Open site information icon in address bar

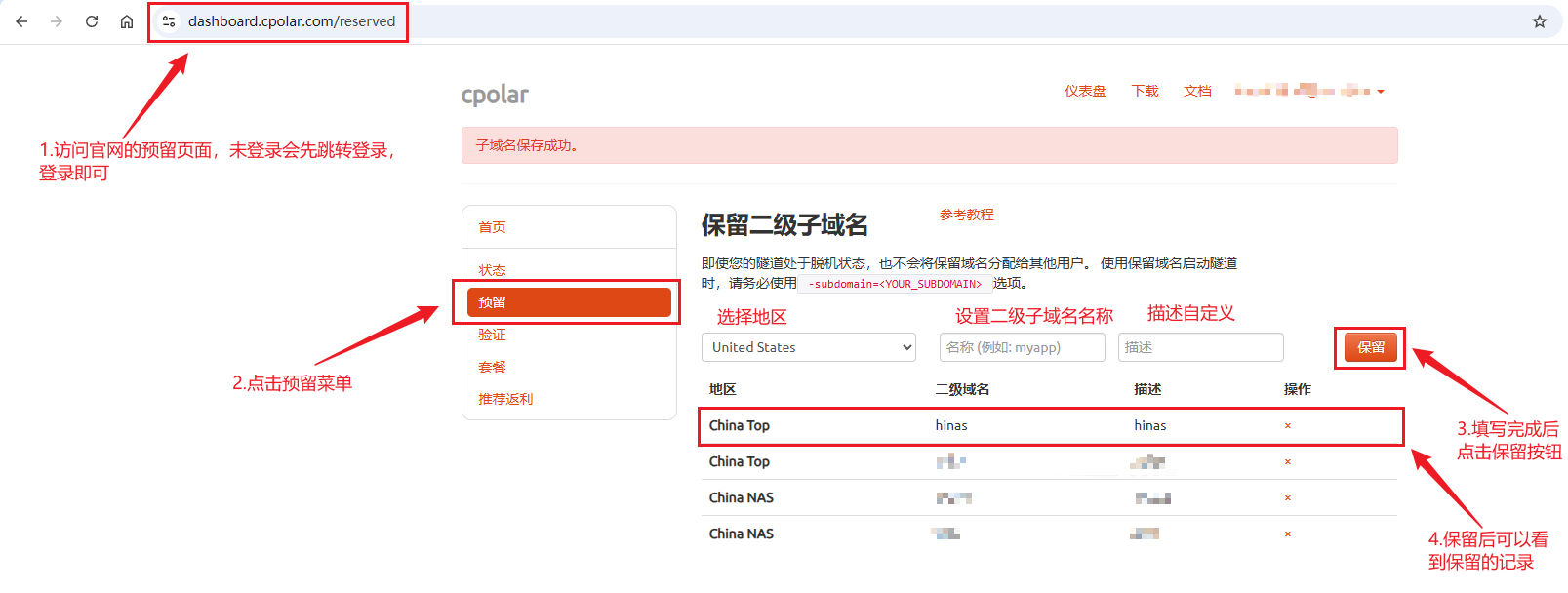169,21
